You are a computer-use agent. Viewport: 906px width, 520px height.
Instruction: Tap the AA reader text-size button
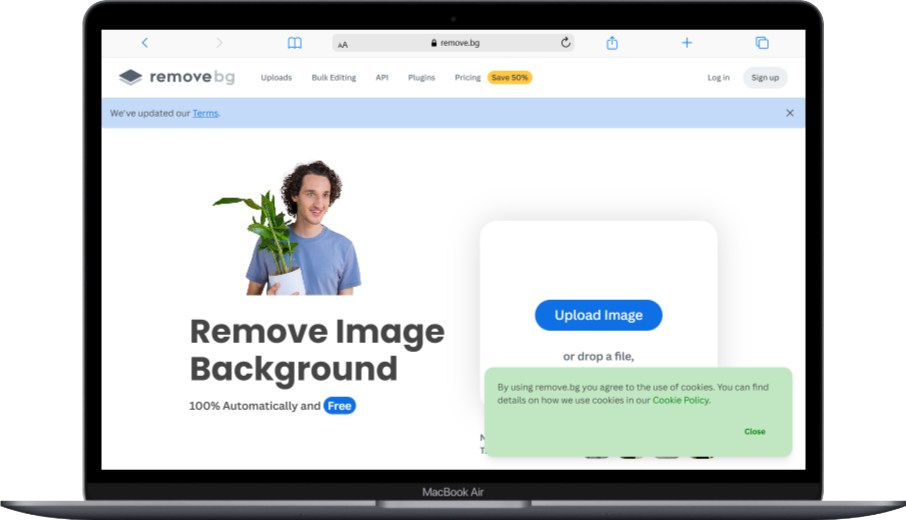pos(343,44)
